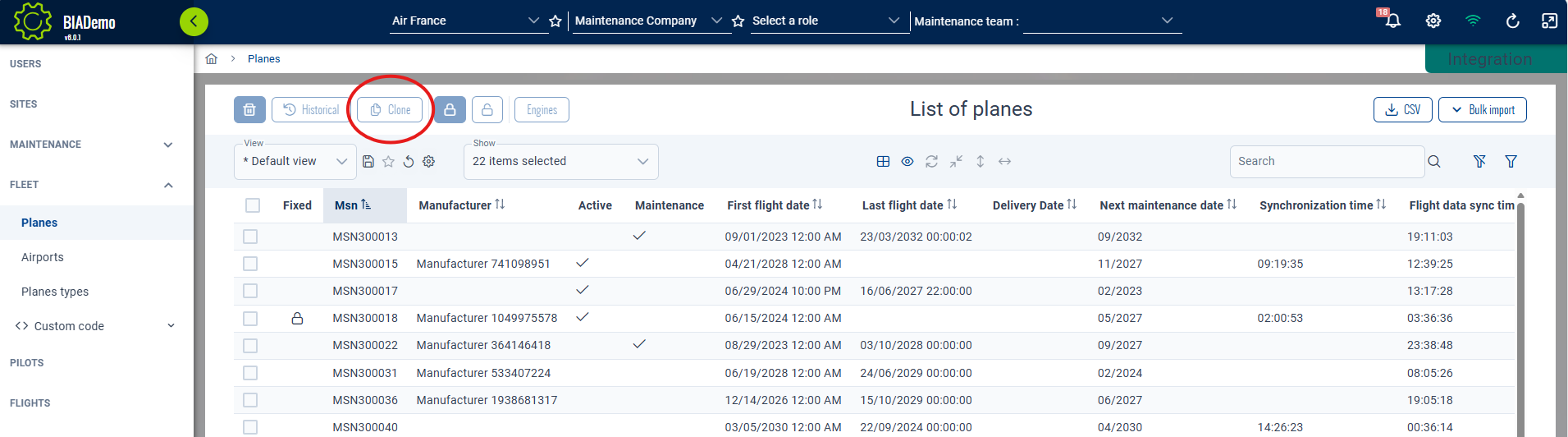Click the locked padlock toolbar button

coord(450,110)
